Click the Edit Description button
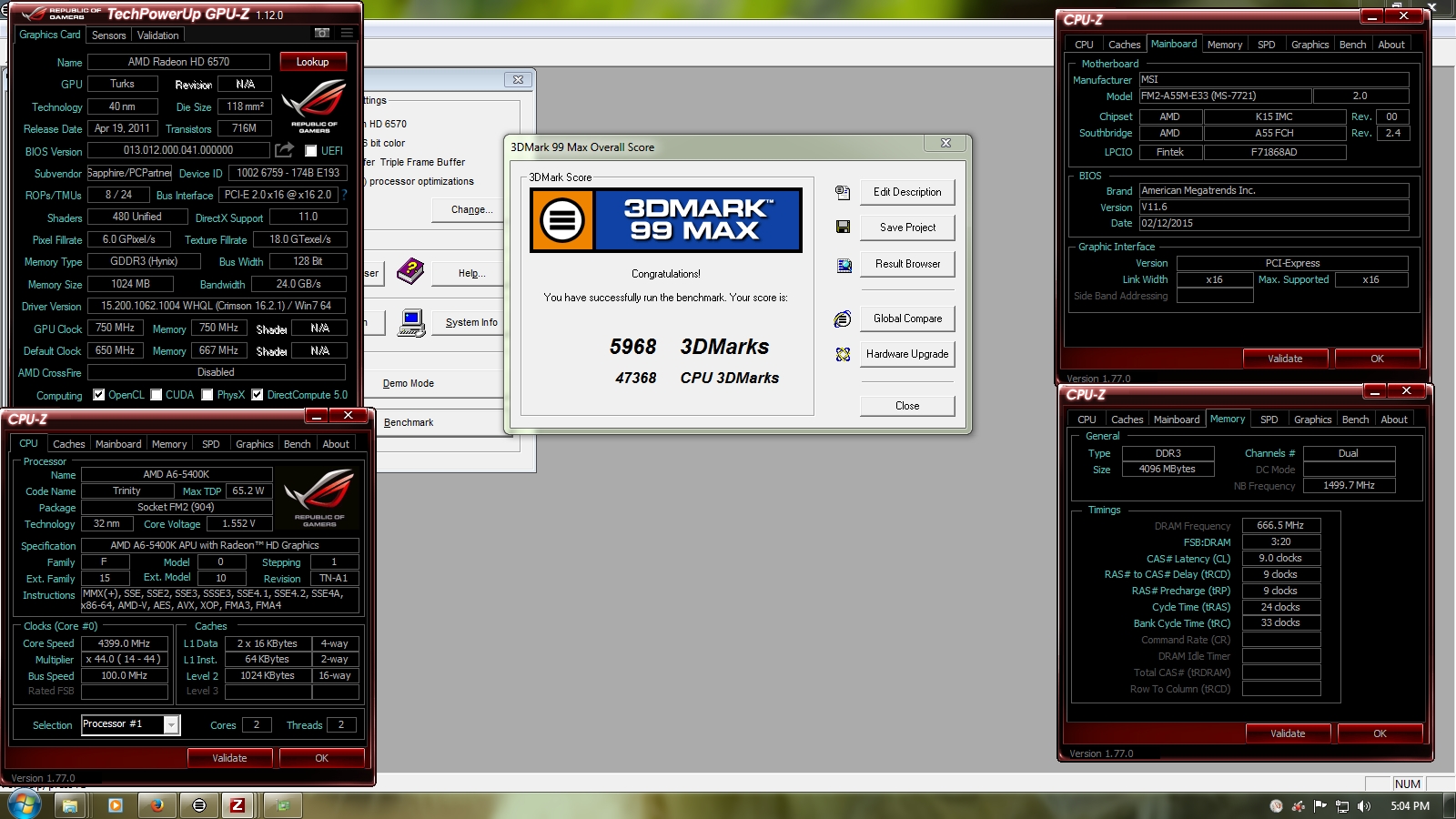The height and width of the screenshot is (819, 1456). [907, 192]
